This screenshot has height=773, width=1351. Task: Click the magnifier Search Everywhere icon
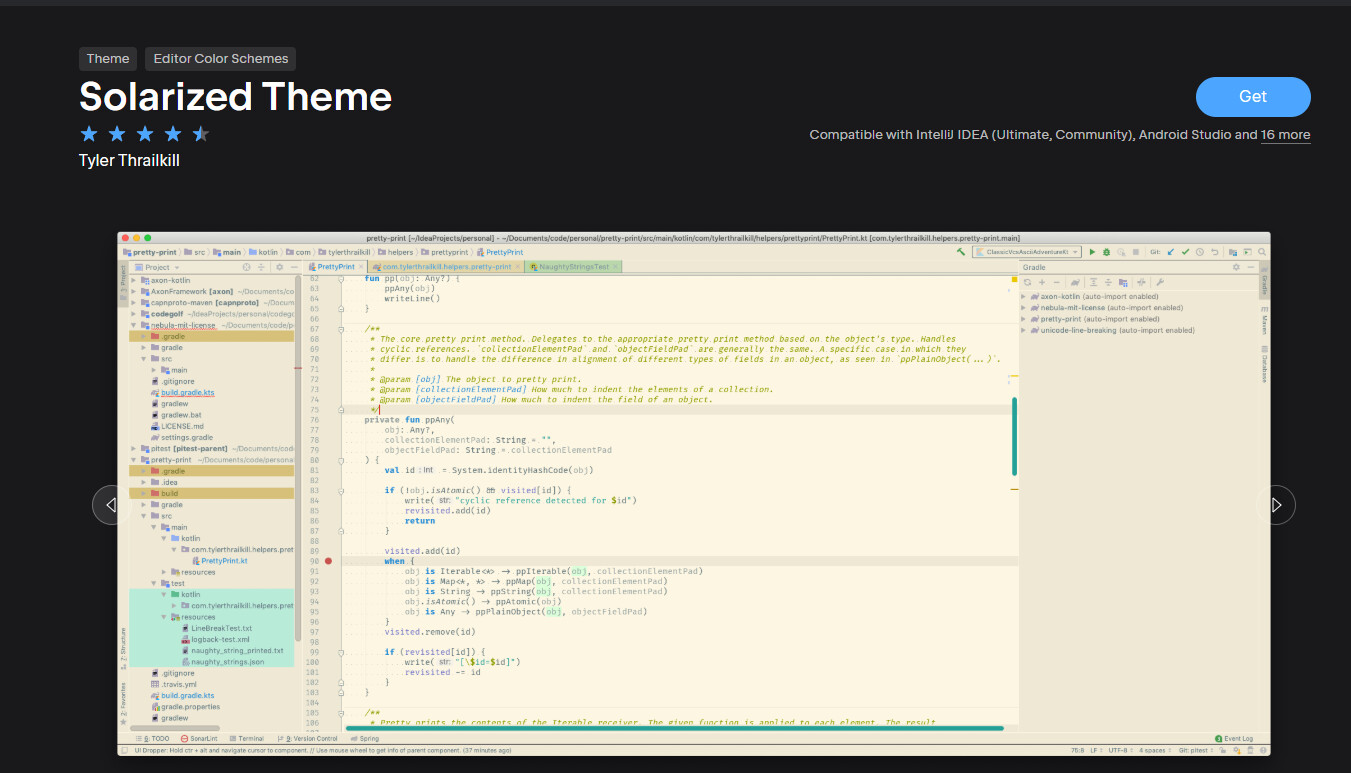pyautogui.click(x=1262, y=252)
